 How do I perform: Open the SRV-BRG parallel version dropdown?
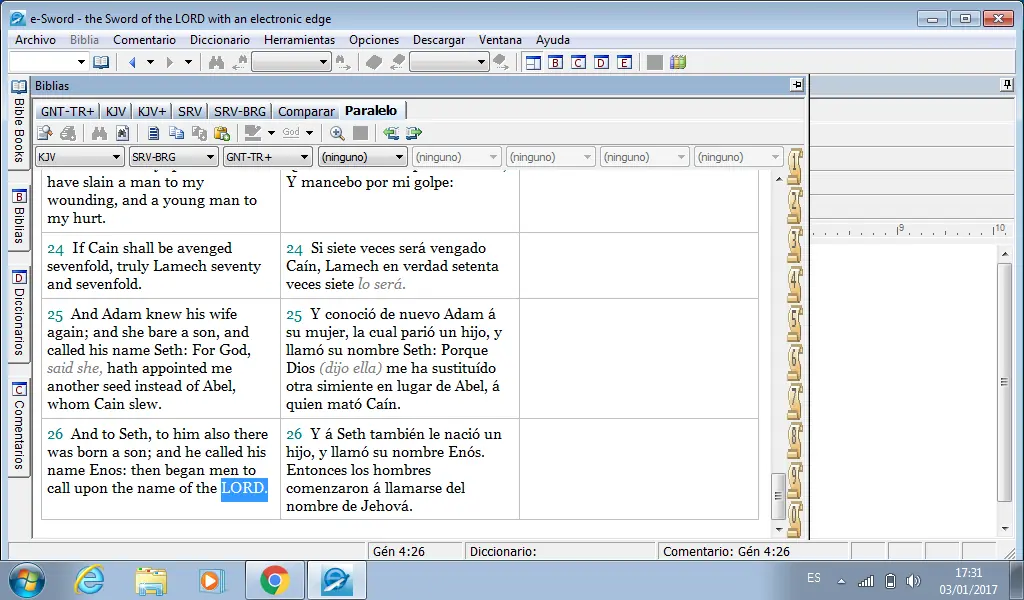pos(174,157)
